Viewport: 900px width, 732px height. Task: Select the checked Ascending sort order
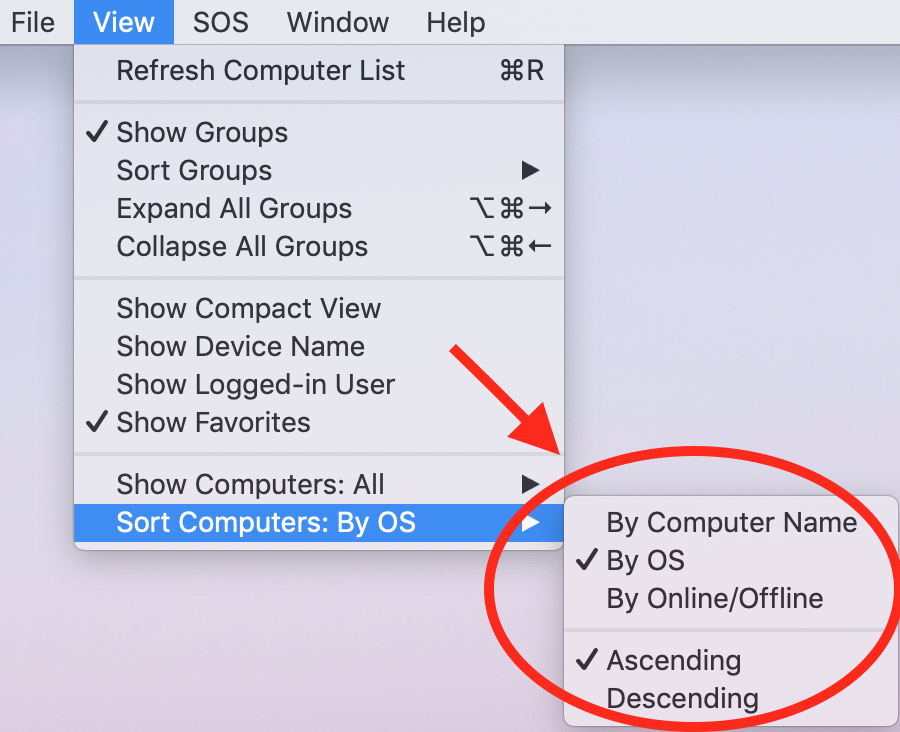tap(731, 660)
